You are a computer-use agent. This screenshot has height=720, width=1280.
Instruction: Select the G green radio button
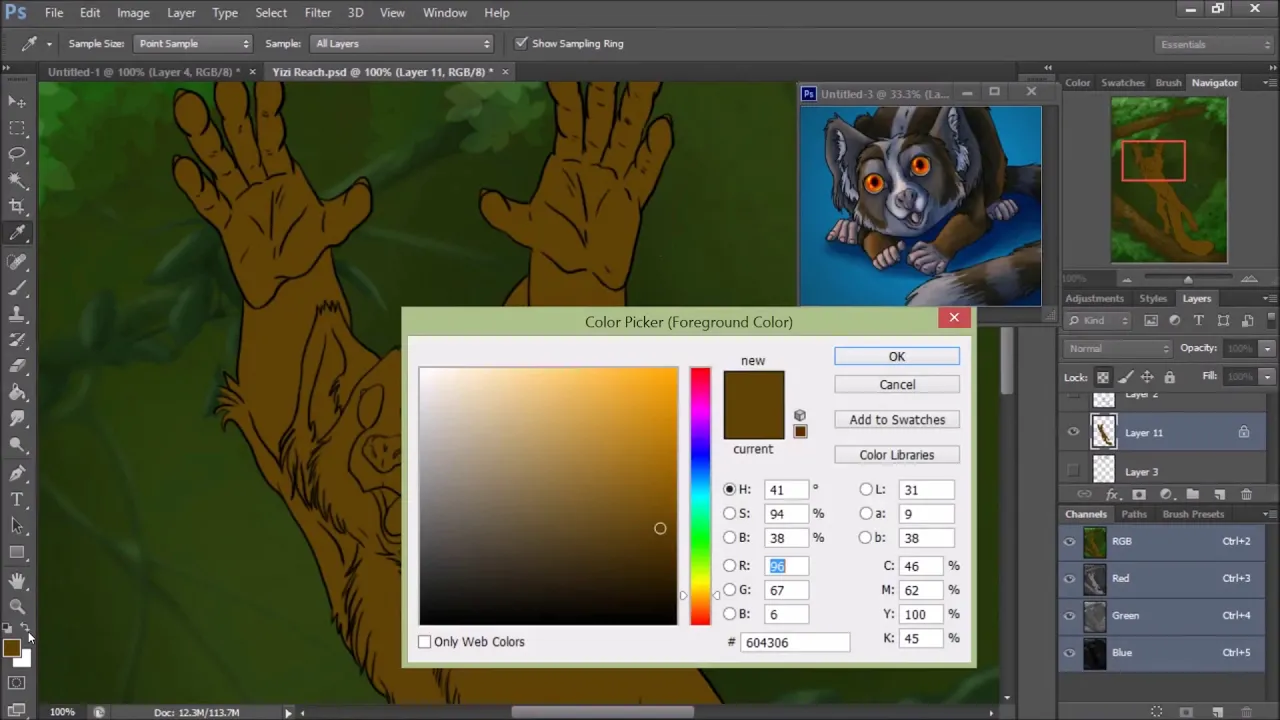click(730, 589)
